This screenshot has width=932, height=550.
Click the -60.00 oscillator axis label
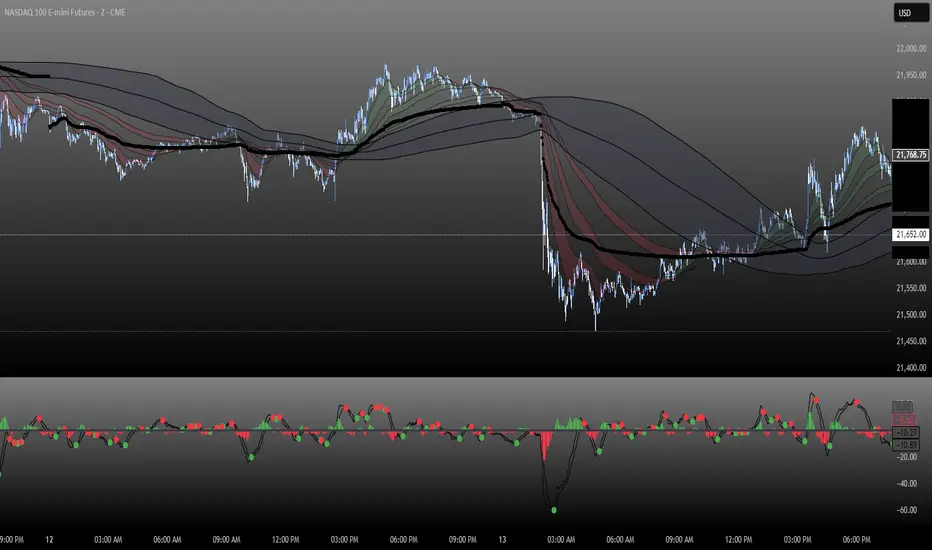pos(907,510)
